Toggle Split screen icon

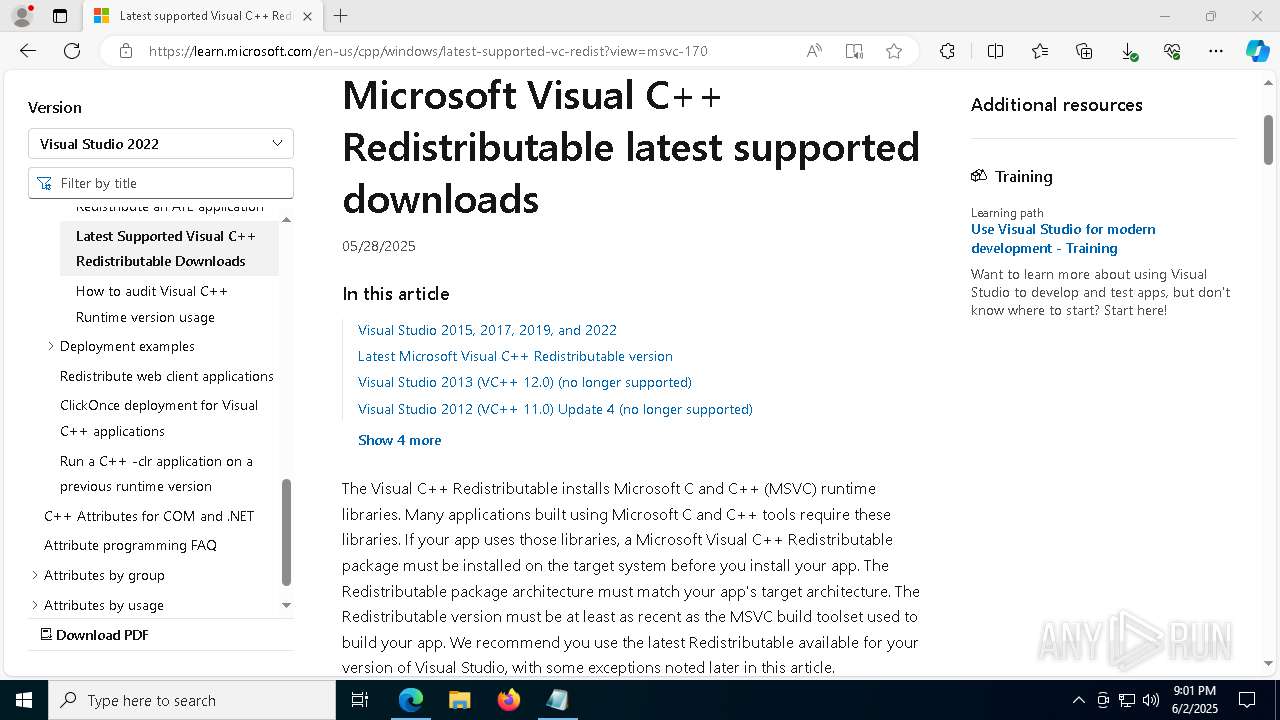[995, 51]
